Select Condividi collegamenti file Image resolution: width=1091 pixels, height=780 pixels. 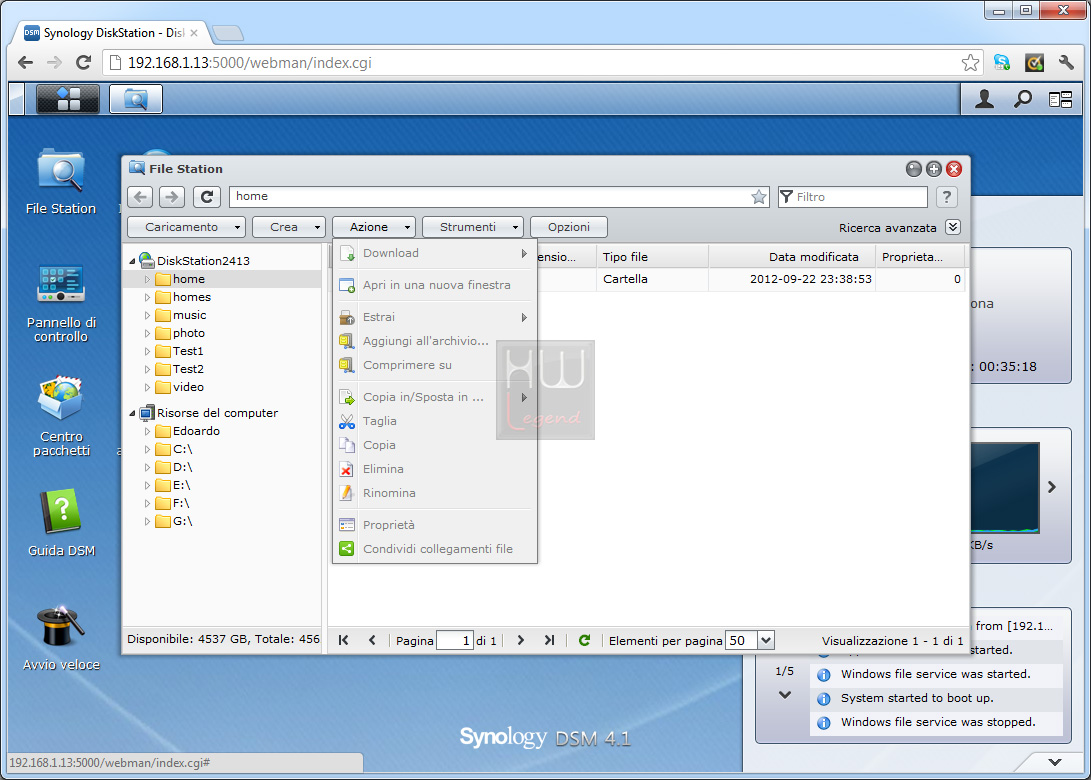435,550
